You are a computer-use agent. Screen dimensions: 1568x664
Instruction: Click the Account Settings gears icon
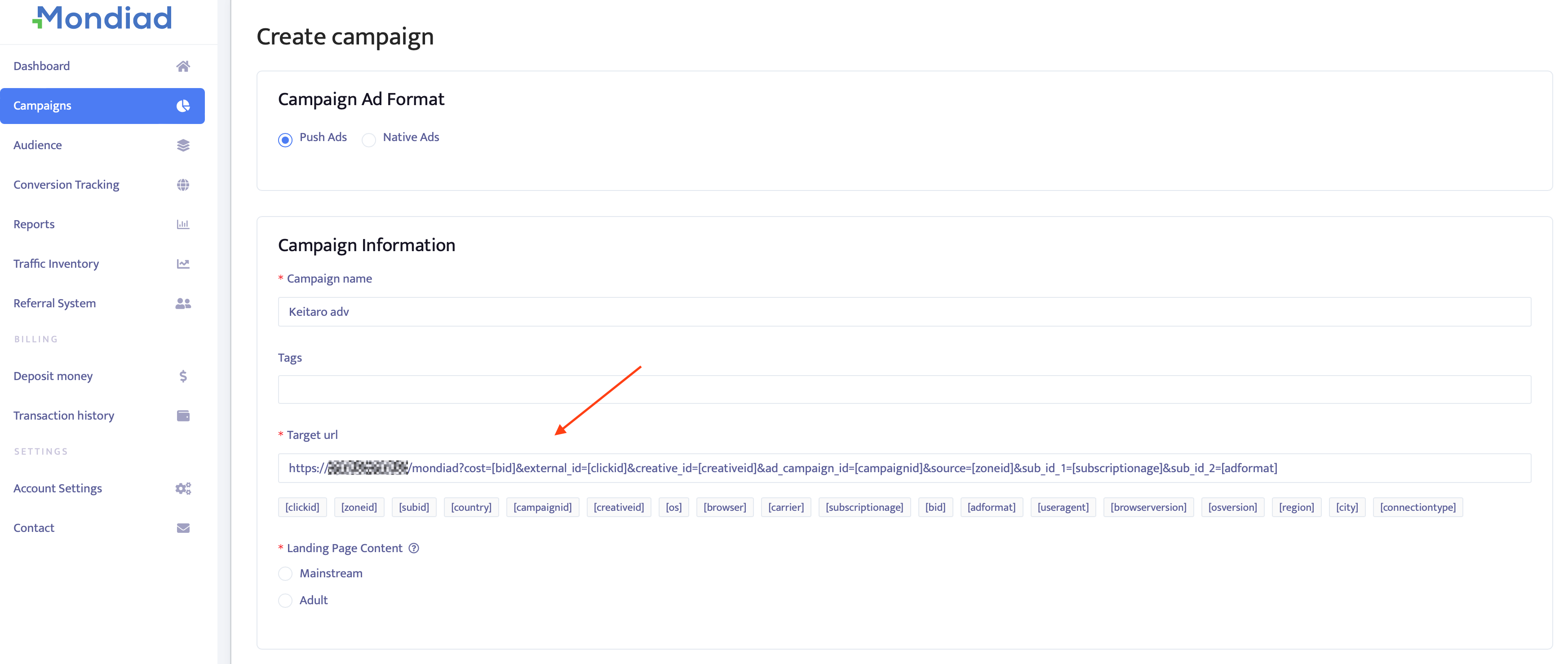[x=182, y=489]
